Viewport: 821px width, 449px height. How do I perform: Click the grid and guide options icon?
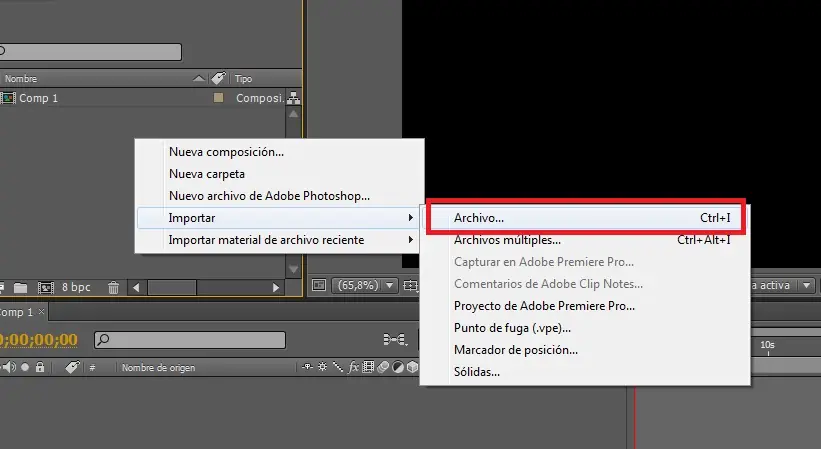[411, 285]
